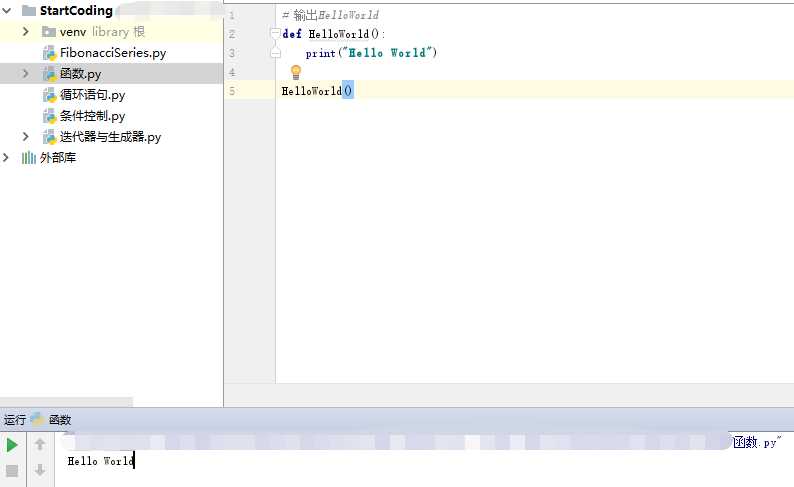Fold the def HelloWorld function block
The width and height of the screenshot is (794, 487).
click(x=275, y=33)
